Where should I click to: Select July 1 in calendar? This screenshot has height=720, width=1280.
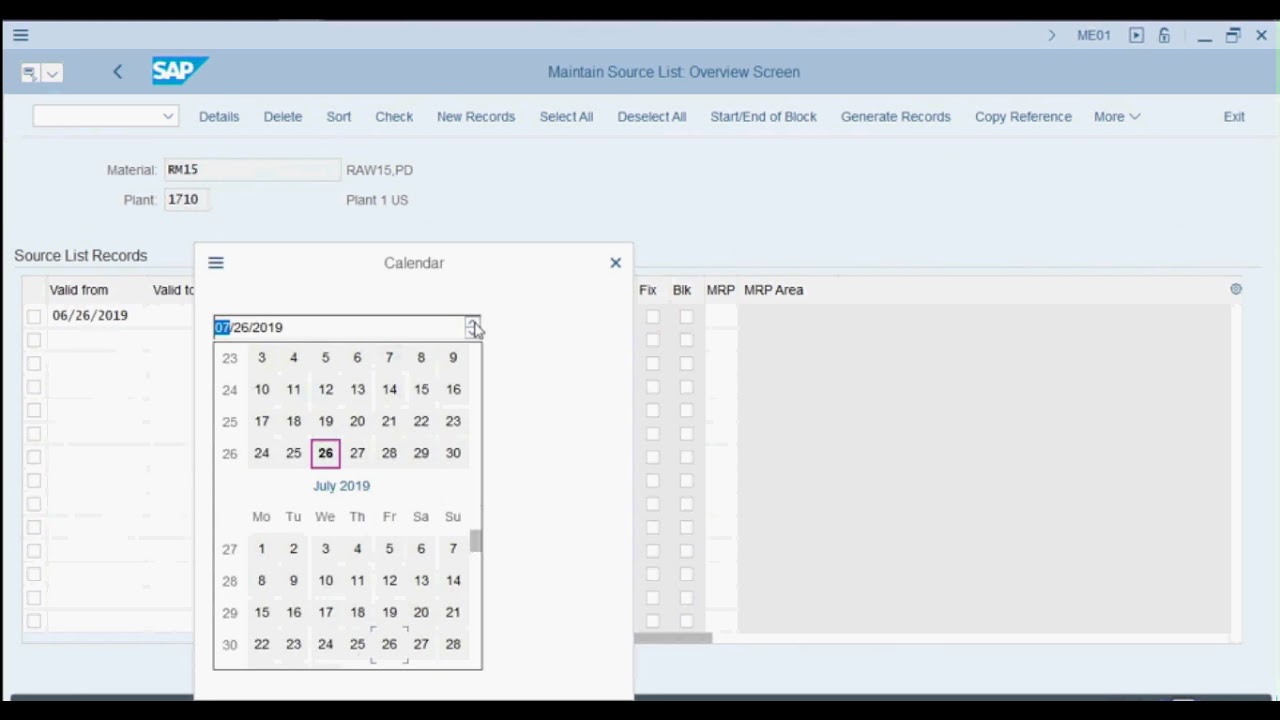(x=261, y=548)
